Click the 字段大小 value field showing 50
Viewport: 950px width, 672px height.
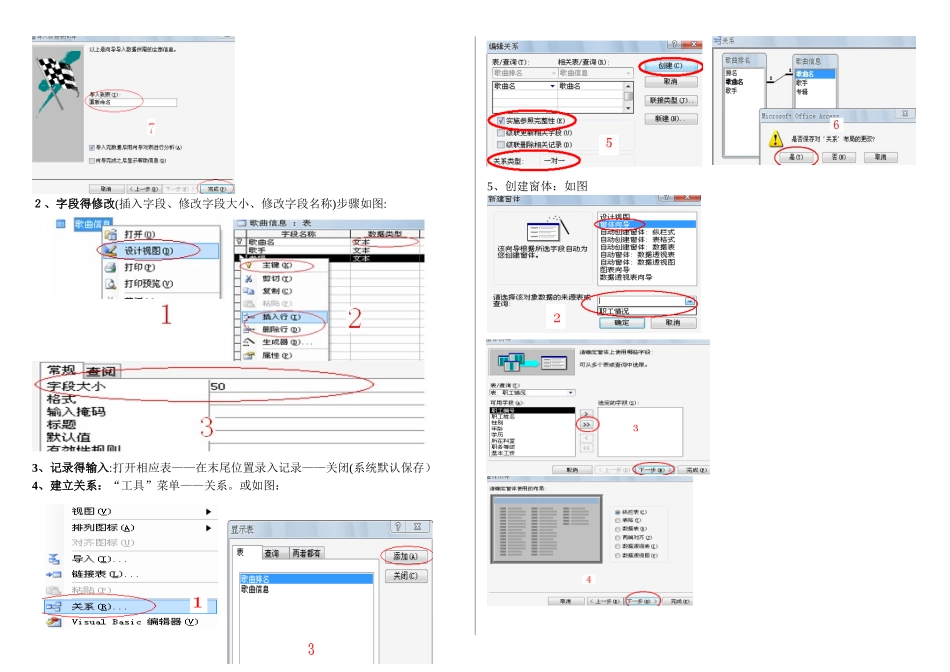316,387
